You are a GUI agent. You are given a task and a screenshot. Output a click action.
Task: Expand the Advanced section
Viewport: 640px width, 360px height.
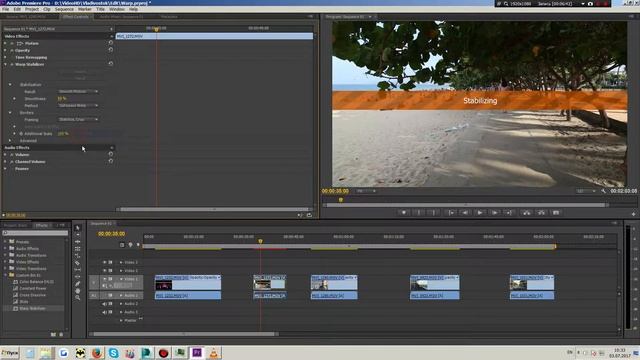[x=10, y=140]
